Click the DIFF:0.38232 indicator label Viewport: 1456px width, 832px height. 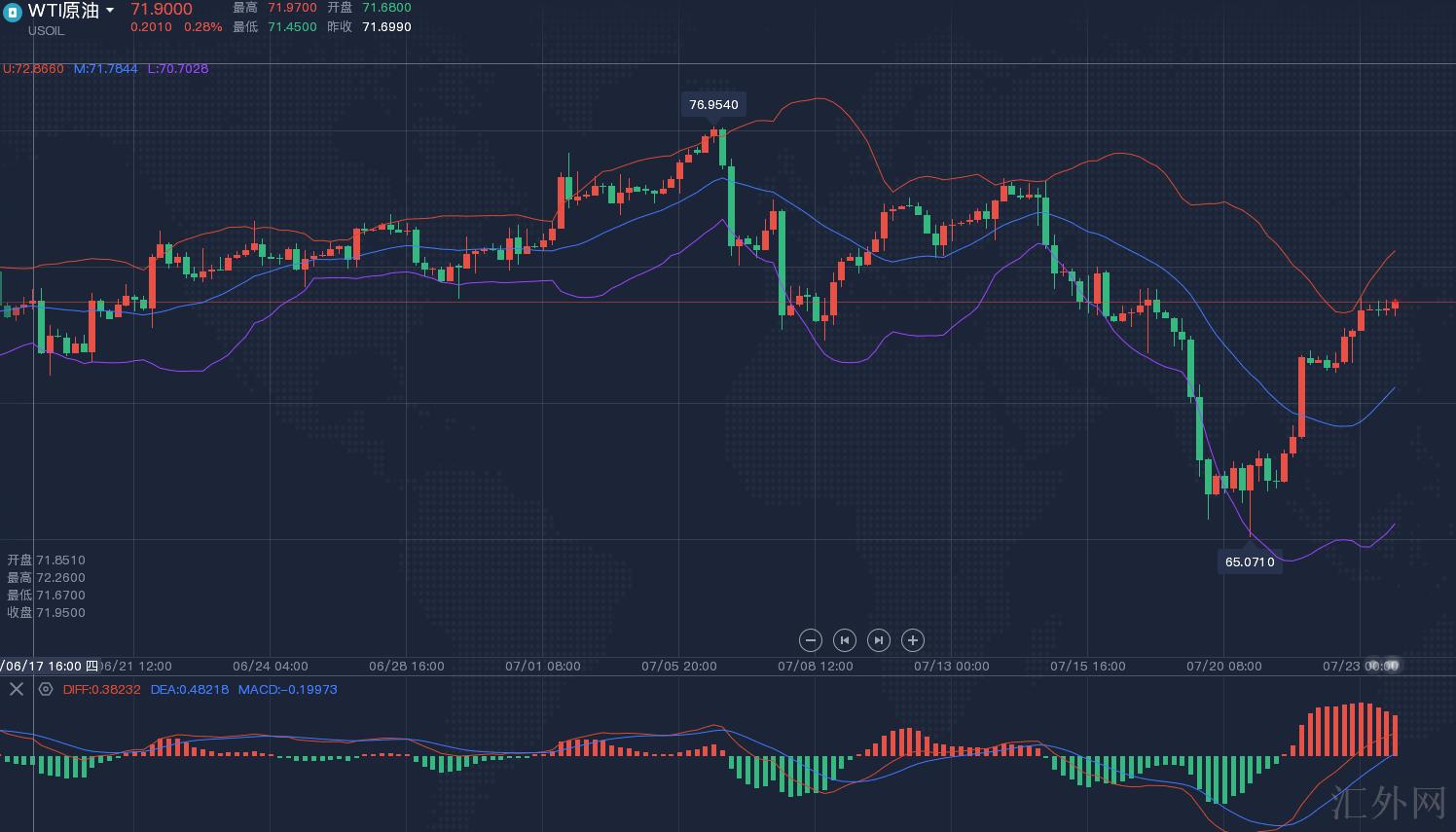click(101, 689)
